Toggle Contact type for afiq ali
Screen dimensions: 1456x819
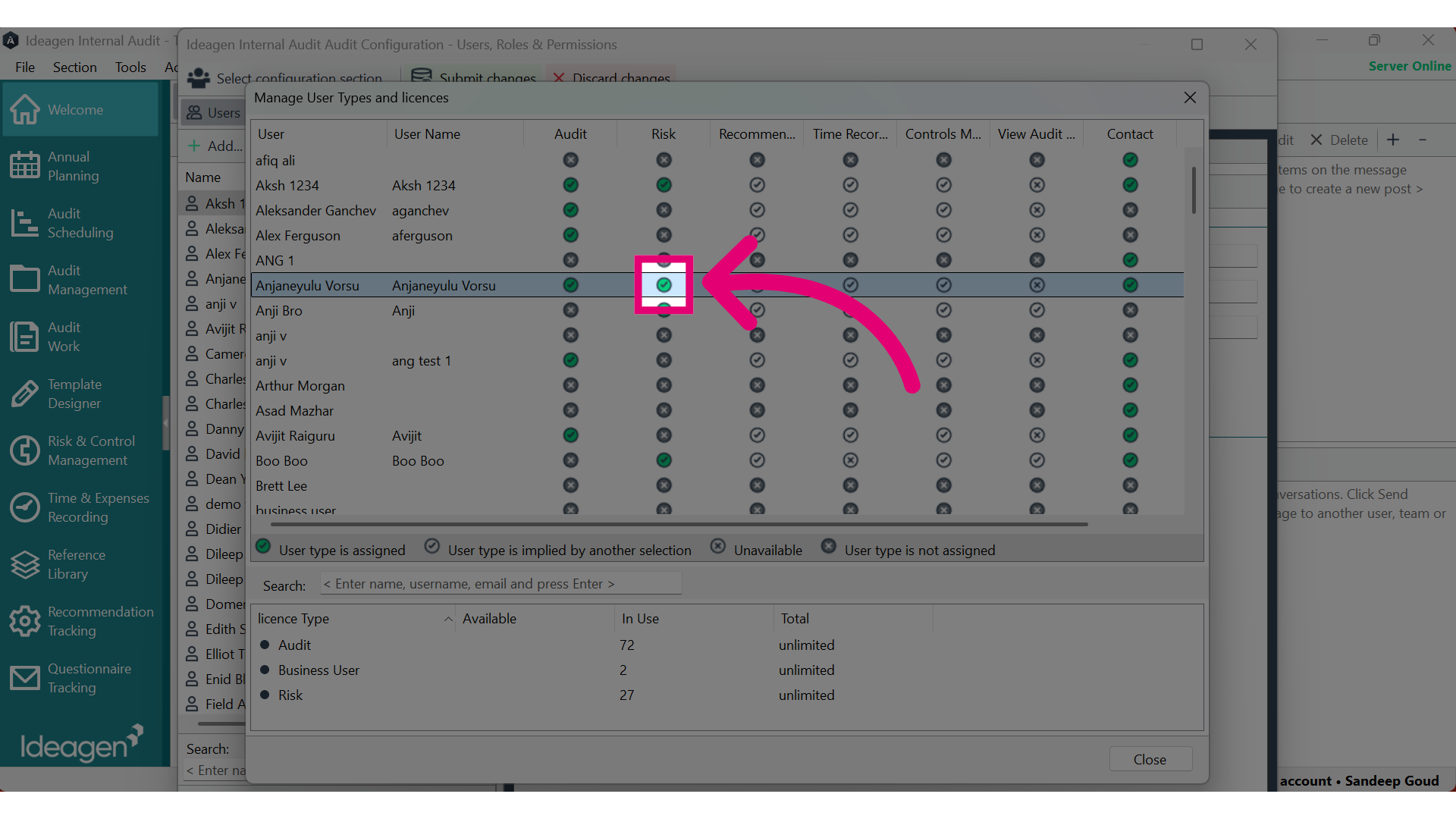tap(1131, 160)
